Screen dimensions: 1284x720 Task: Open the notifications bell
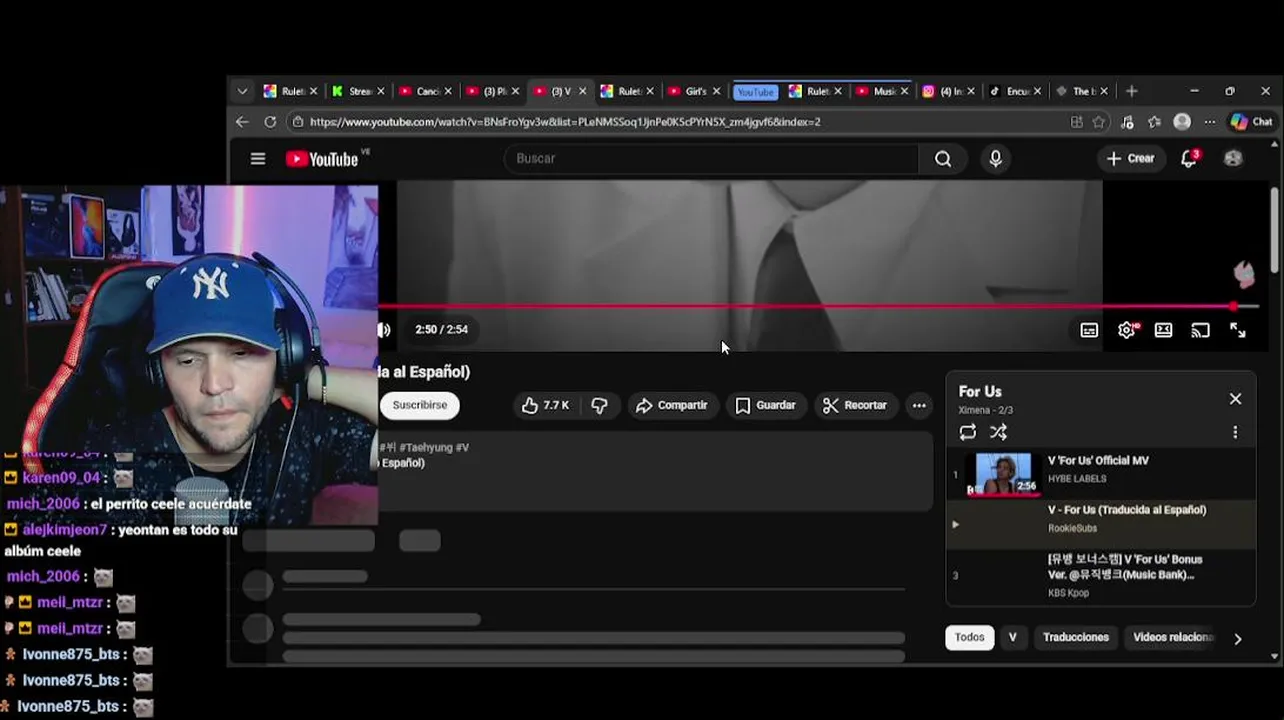point(1189,158)
